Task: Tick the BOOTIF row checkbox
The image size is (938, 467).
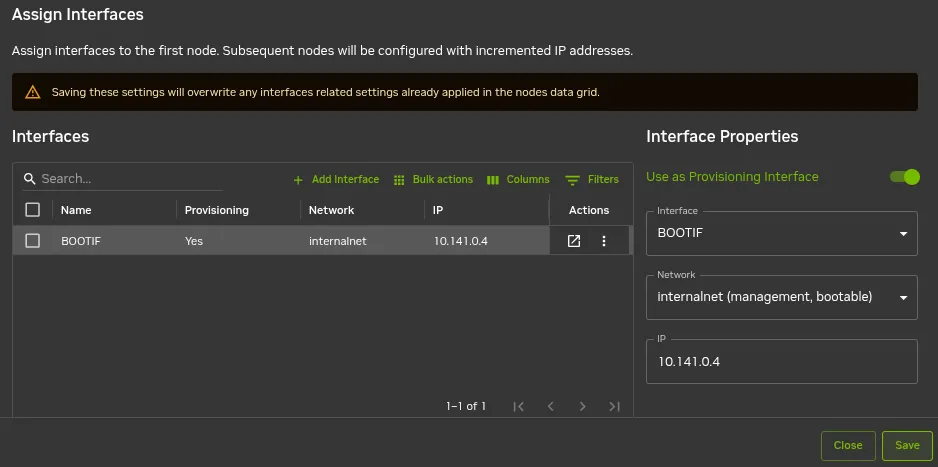Action: point(32,241)
